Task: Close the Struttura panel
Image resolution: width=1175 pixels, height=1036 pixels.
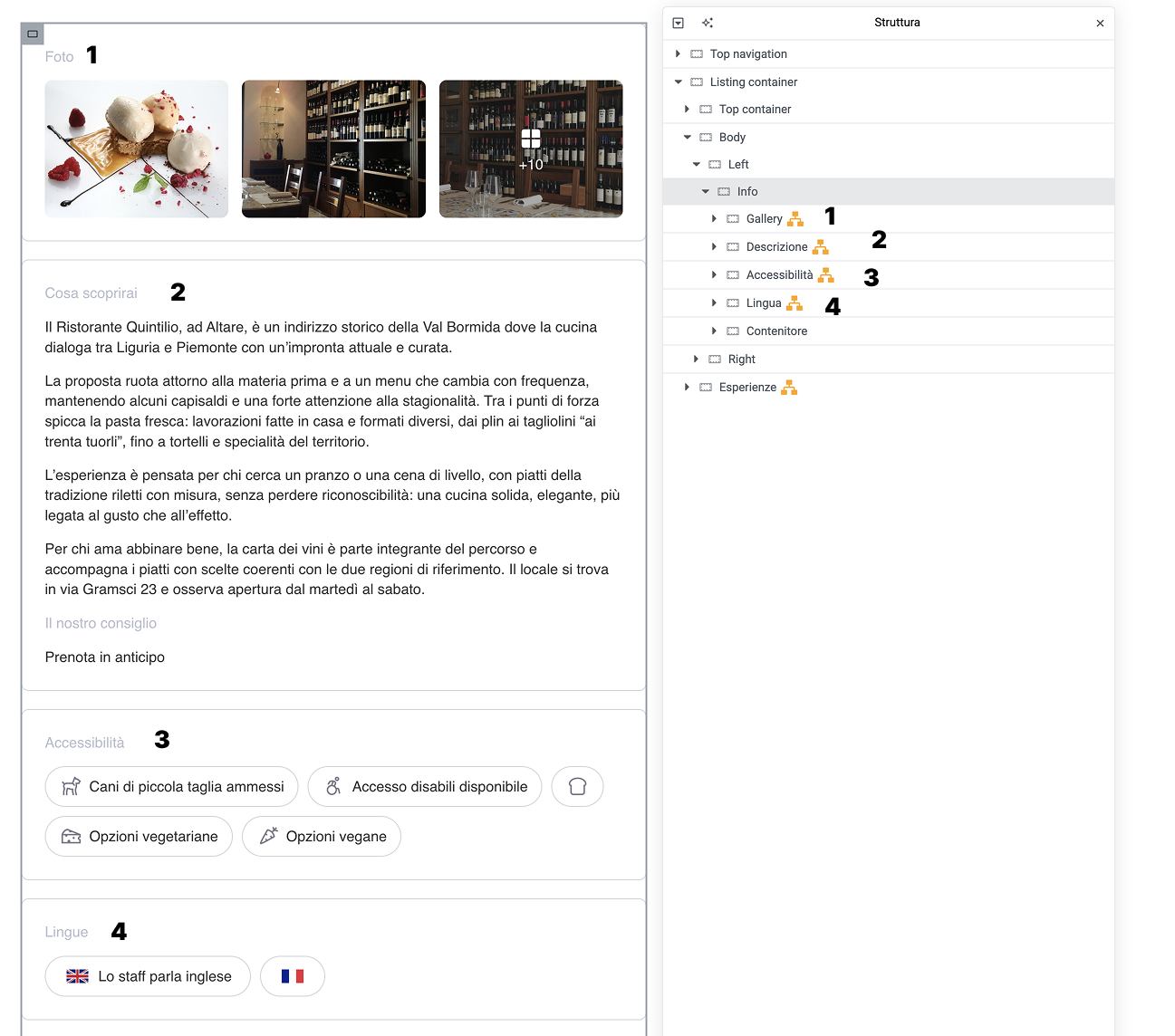Action: (1100, 24)
